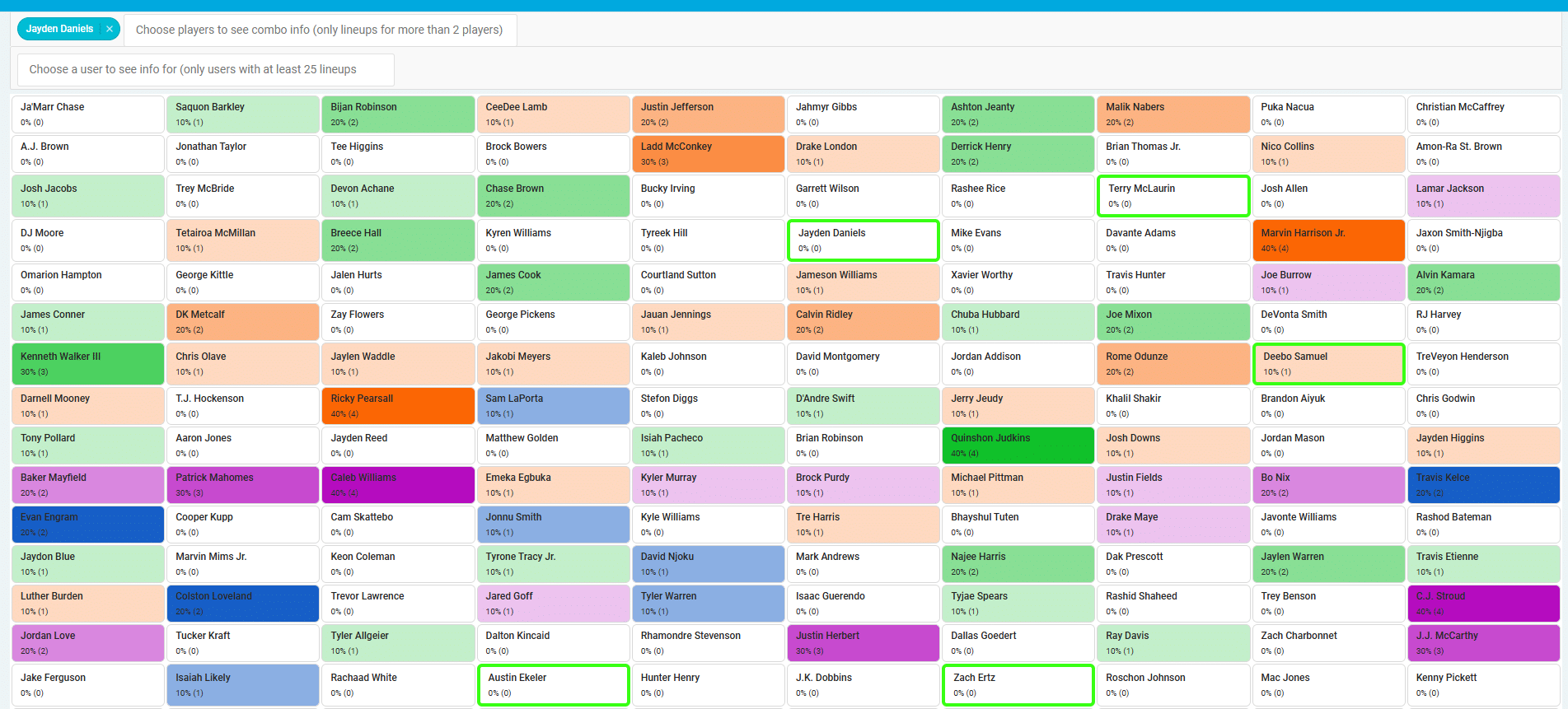Viewport: 1568px width, 709px height.
Task: Toggle the highlighted Deebo Samuel tile
Action: (x=1327, y=364)
